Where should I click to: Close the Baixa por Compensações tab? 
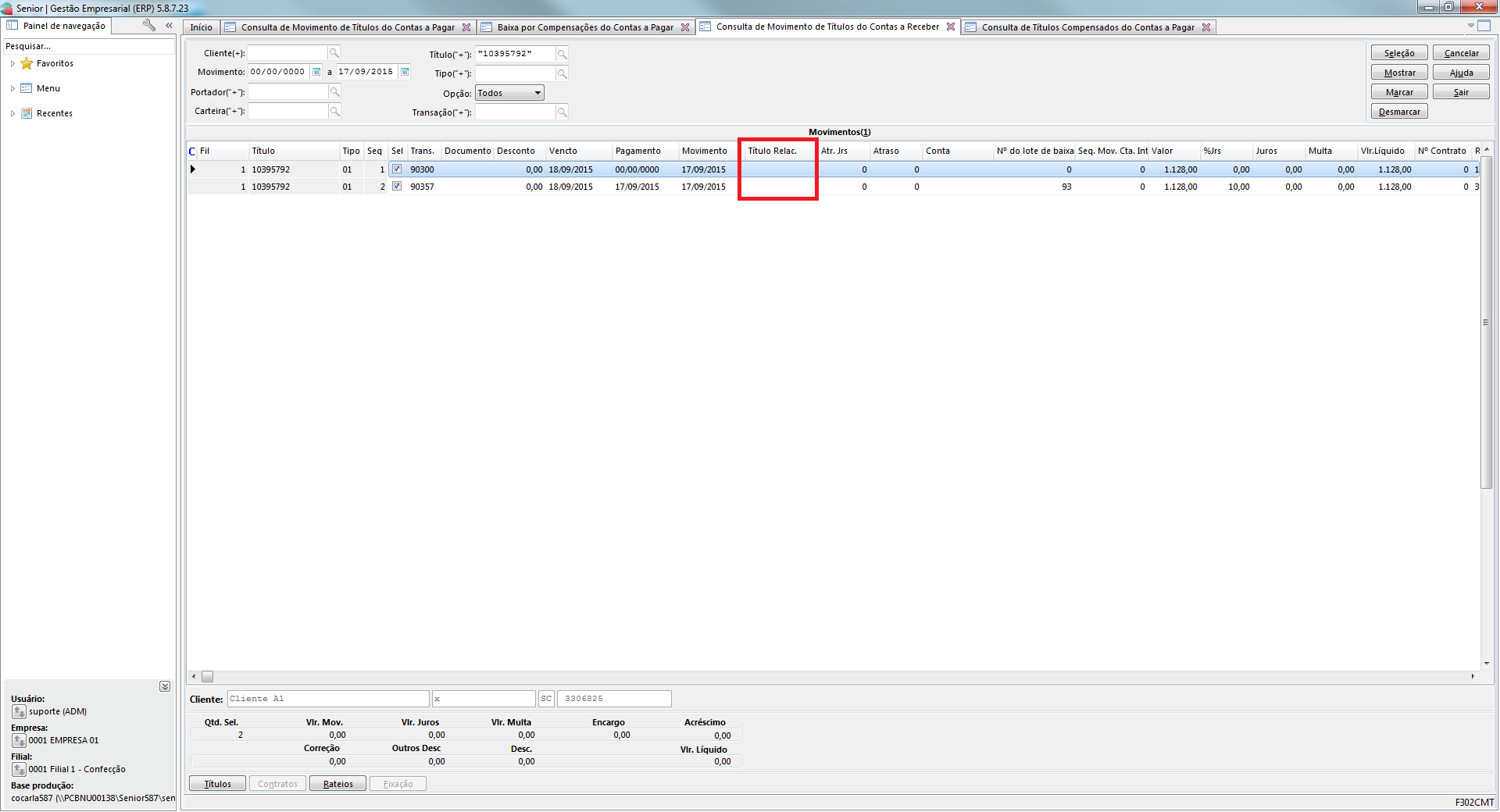[x=685, y=27]
